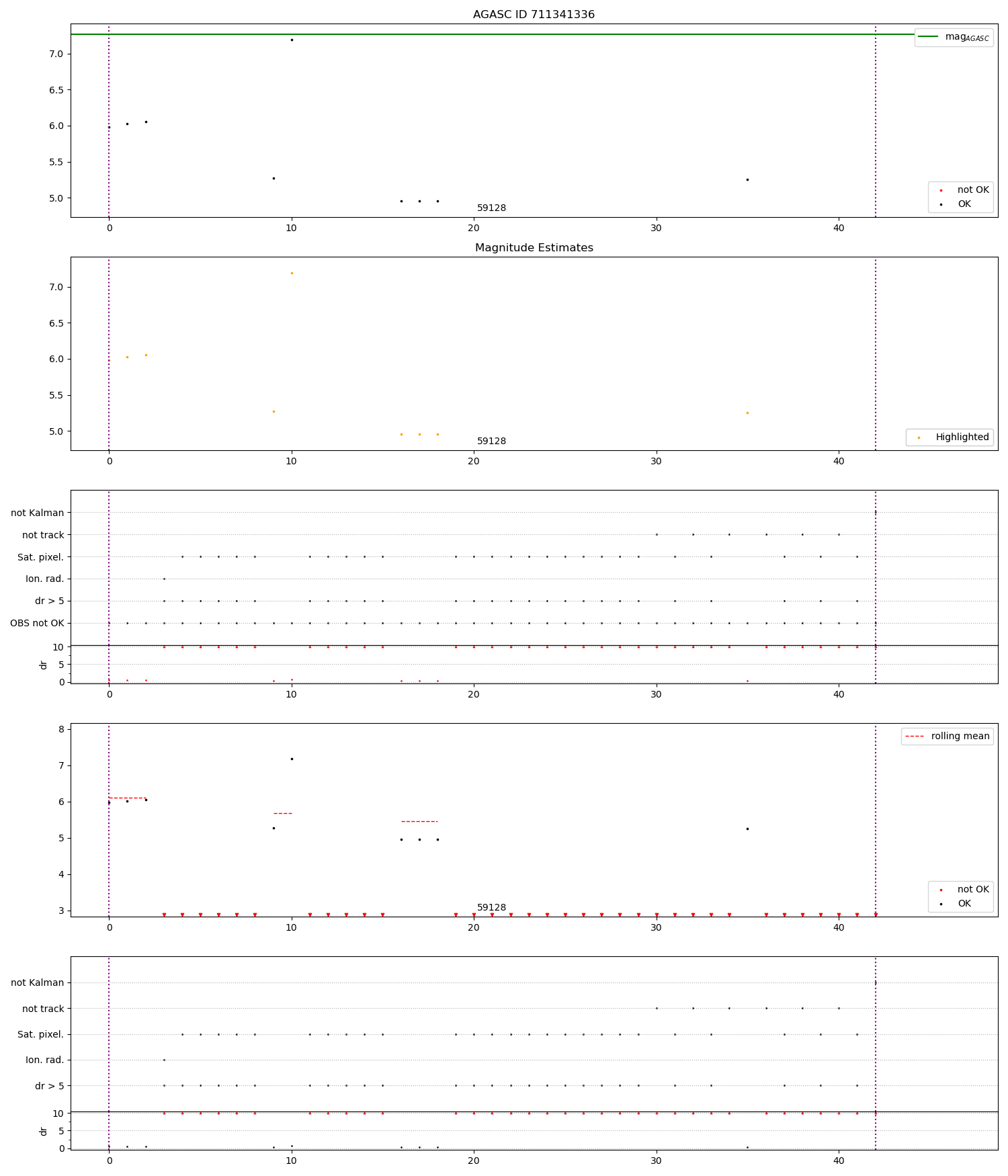Click the 'Magnitude Estimates' subplot title
Viewport: 1008px width, 1176px height.
point(534,248)
